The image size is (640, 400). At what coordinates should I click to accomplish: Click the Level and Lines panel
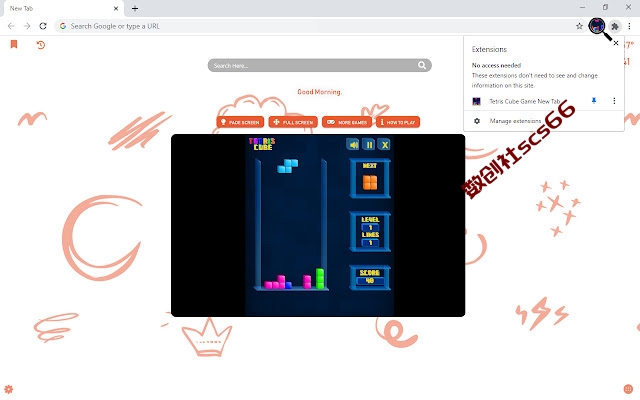pyautogui.click(x=370, y=232)
